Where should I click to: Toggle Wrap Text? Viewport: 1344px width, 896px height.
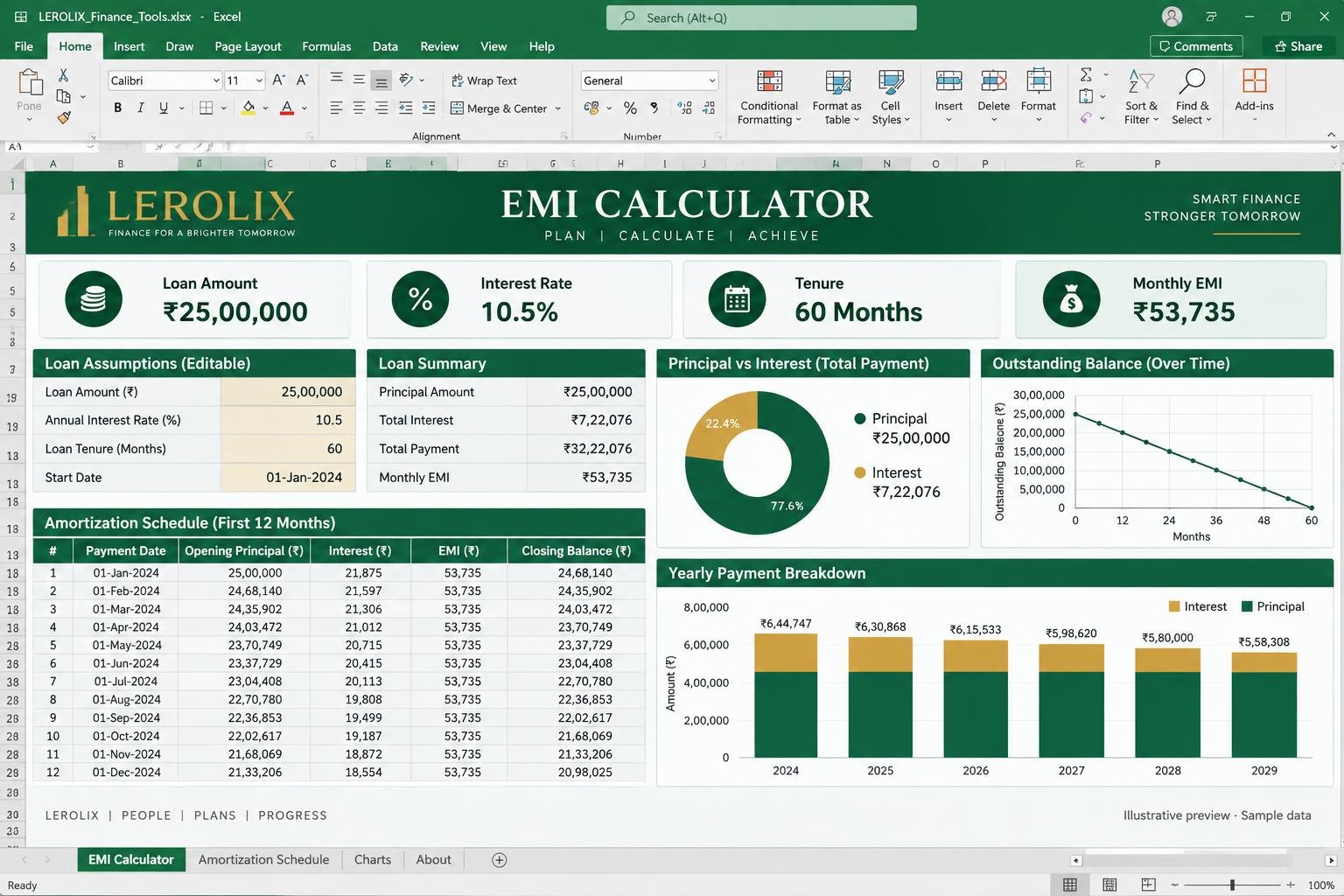coord(484,80)
